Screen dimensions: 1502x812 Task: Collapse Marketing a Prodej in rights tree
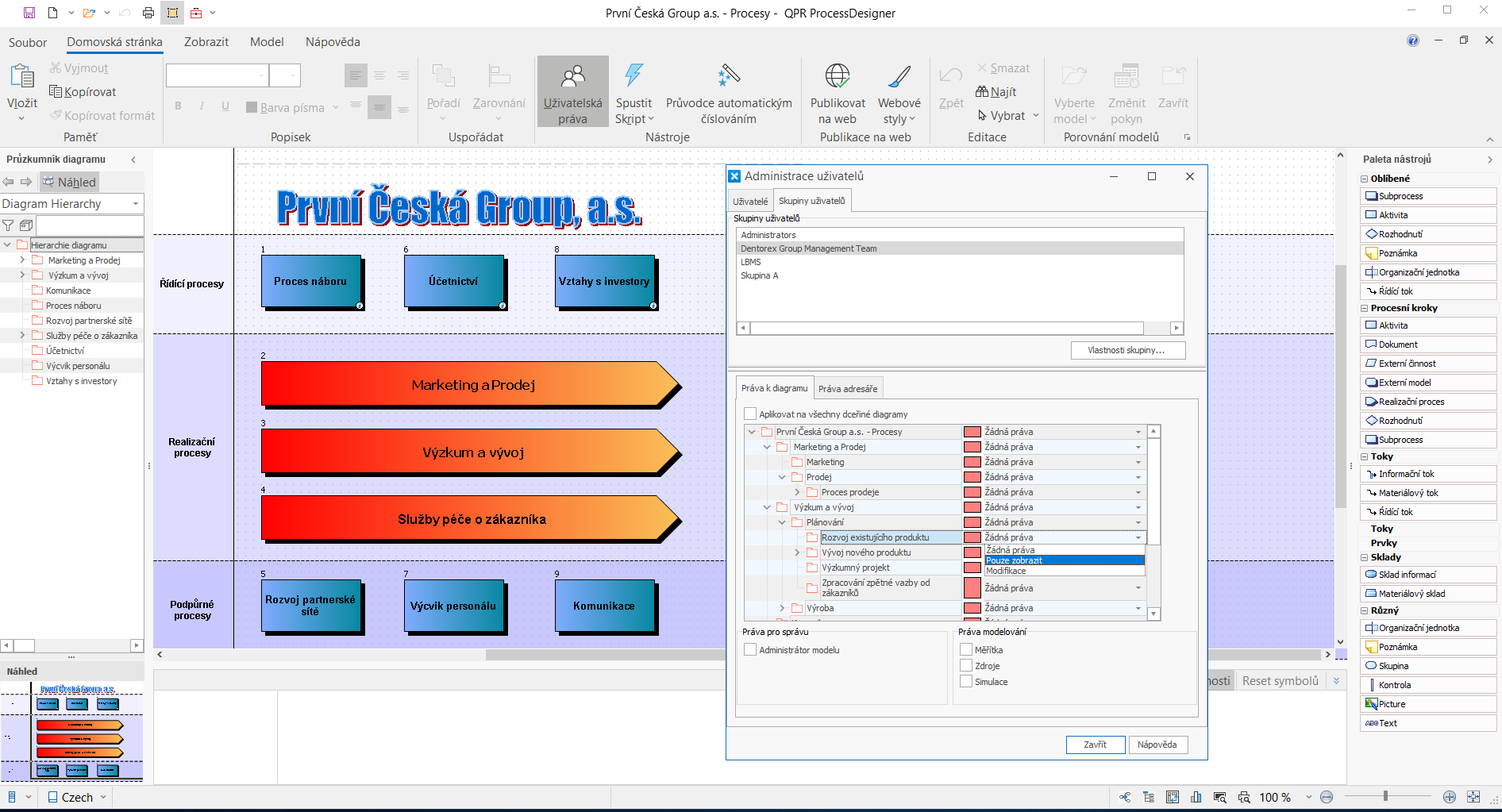coord(767,447)
